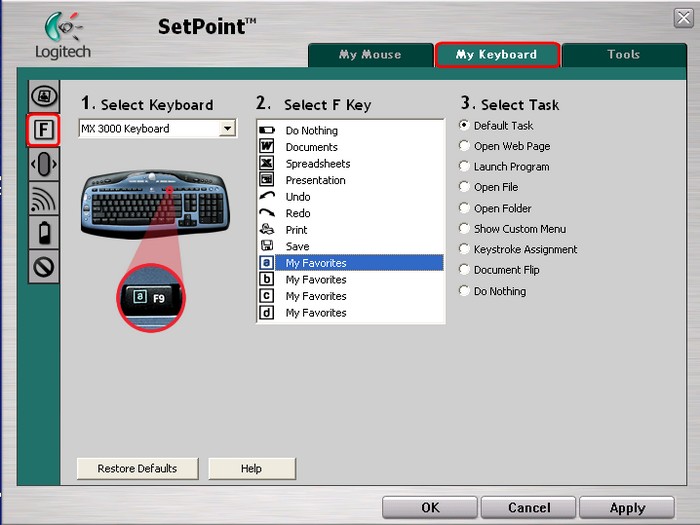Click the Apply button
Viewport: 700px width, 525px height.
pos(627,508)
